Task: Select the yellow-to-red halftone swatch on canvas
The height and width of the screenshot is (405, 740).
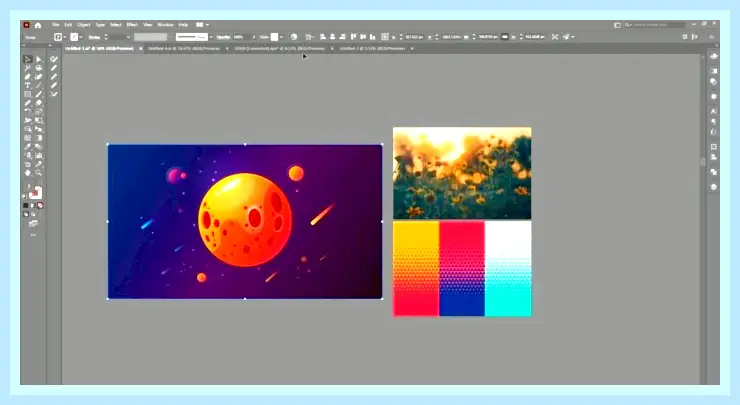Action: (x=416, y=269)
